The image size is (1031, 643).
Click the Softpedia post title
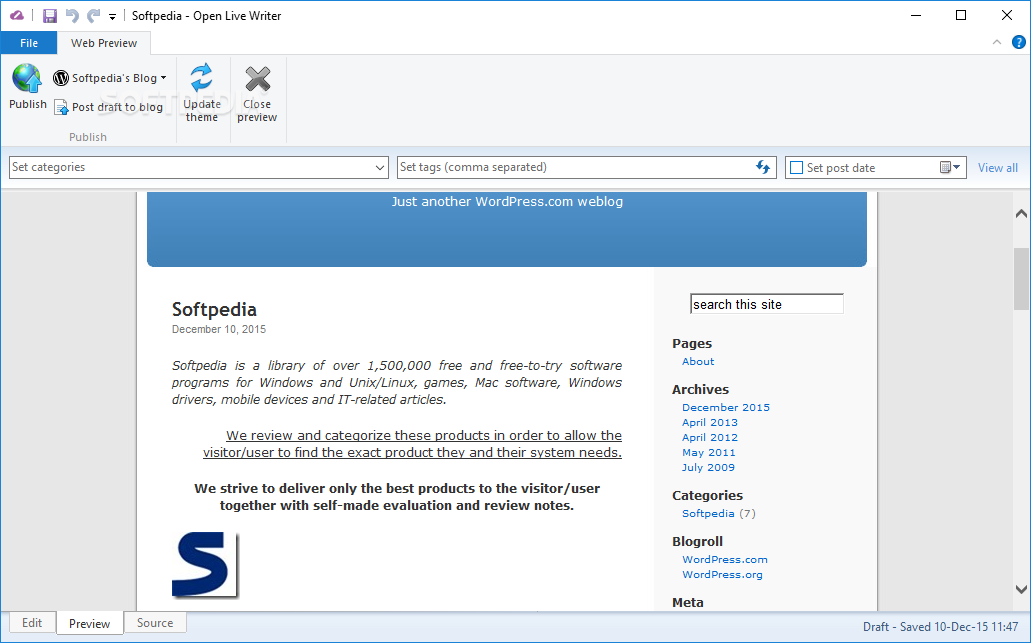tap(214, 310)
